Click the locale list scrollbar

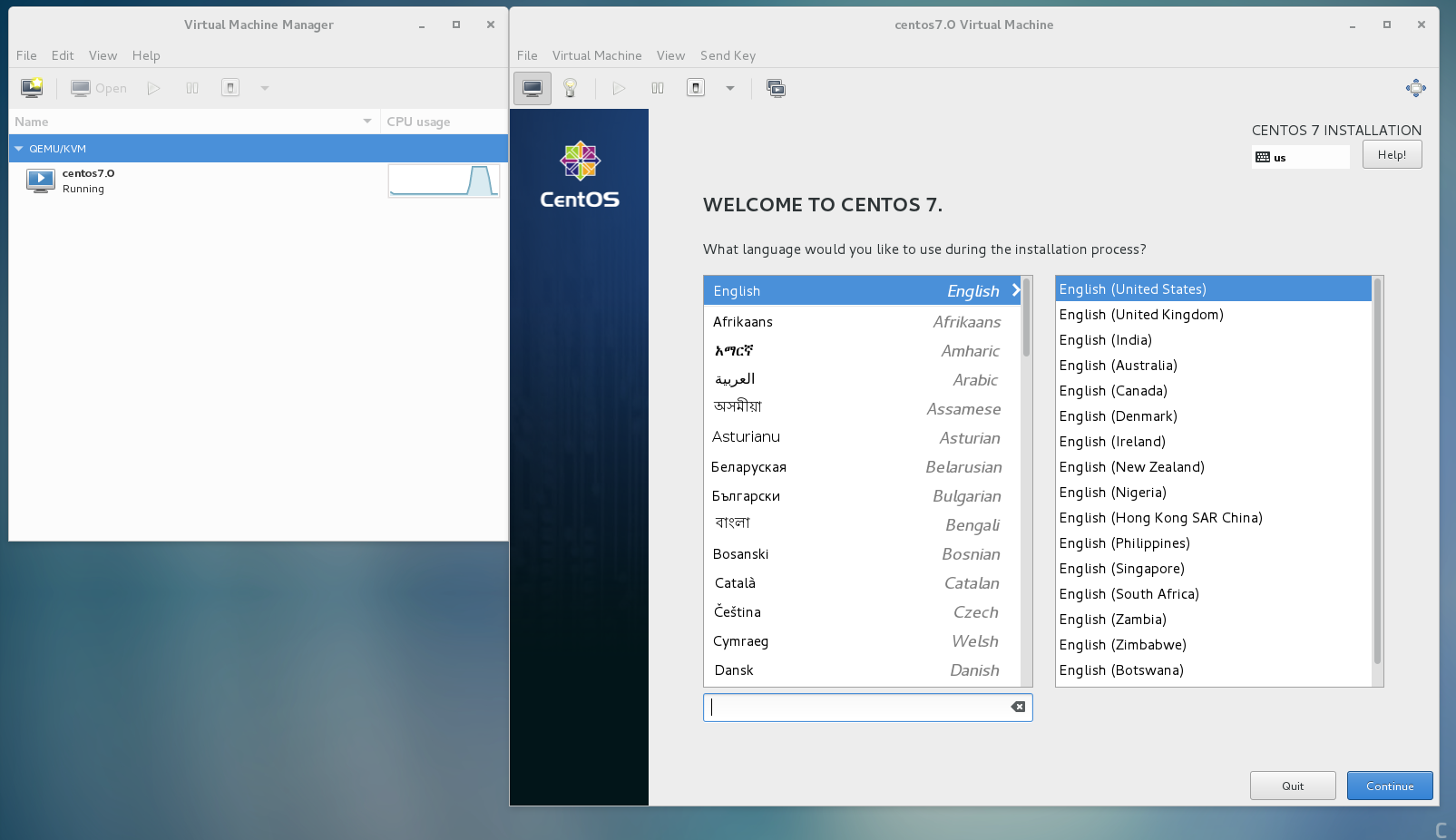[1377, 472]
